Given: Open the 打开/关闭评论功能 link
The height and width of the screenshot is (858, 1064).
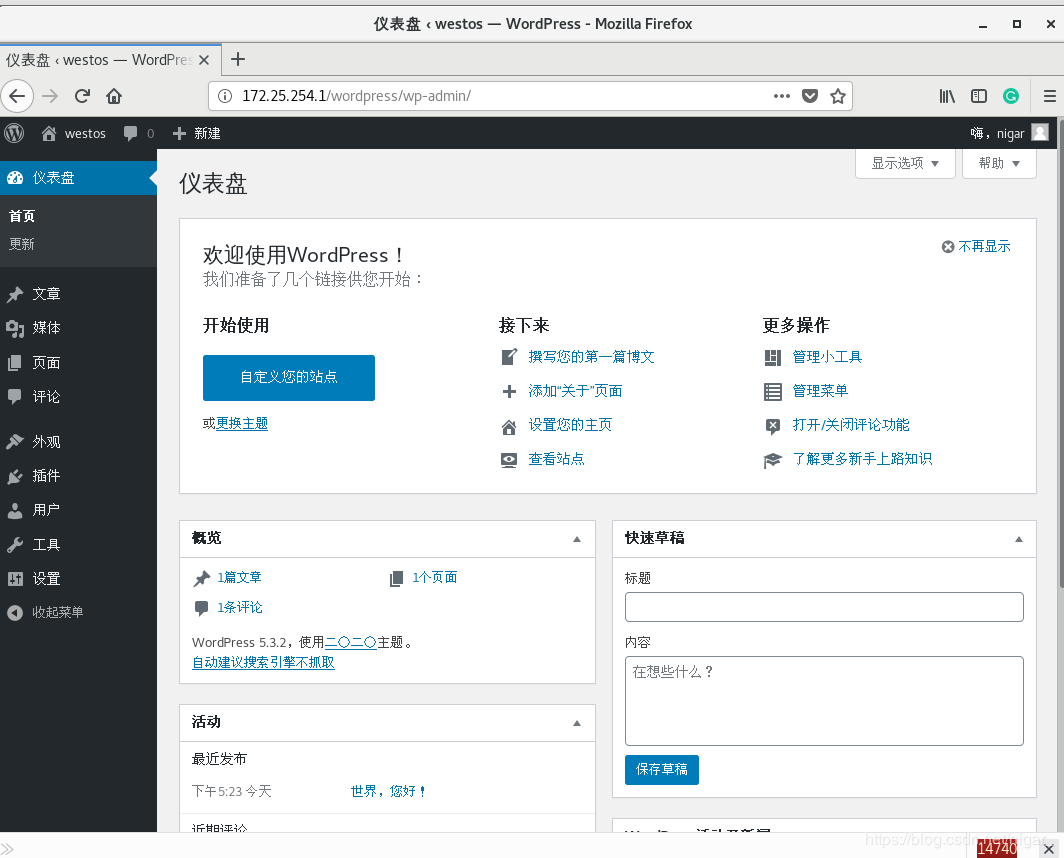Looking at the screenshot, I should [x=850, y=425].
